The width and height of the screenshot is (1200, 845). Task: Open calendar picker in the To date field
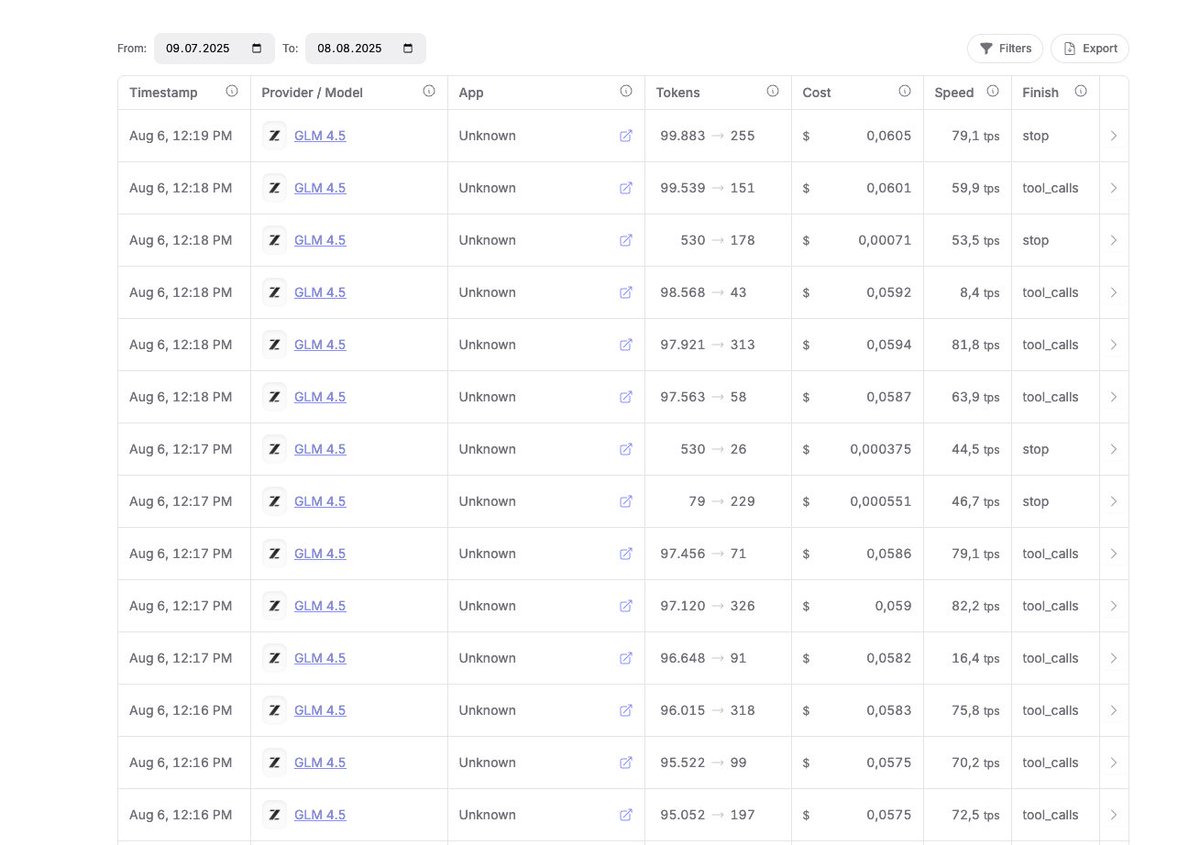(408, 48)
